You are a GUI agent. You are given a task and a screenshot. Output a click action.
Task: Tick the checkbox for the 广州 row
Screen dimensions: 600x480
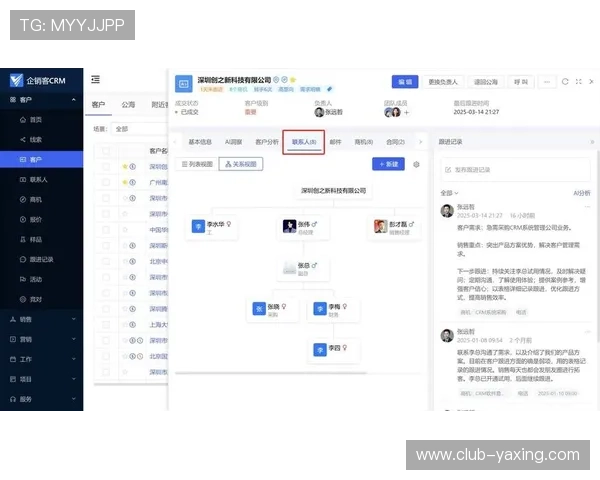[106, 182]
